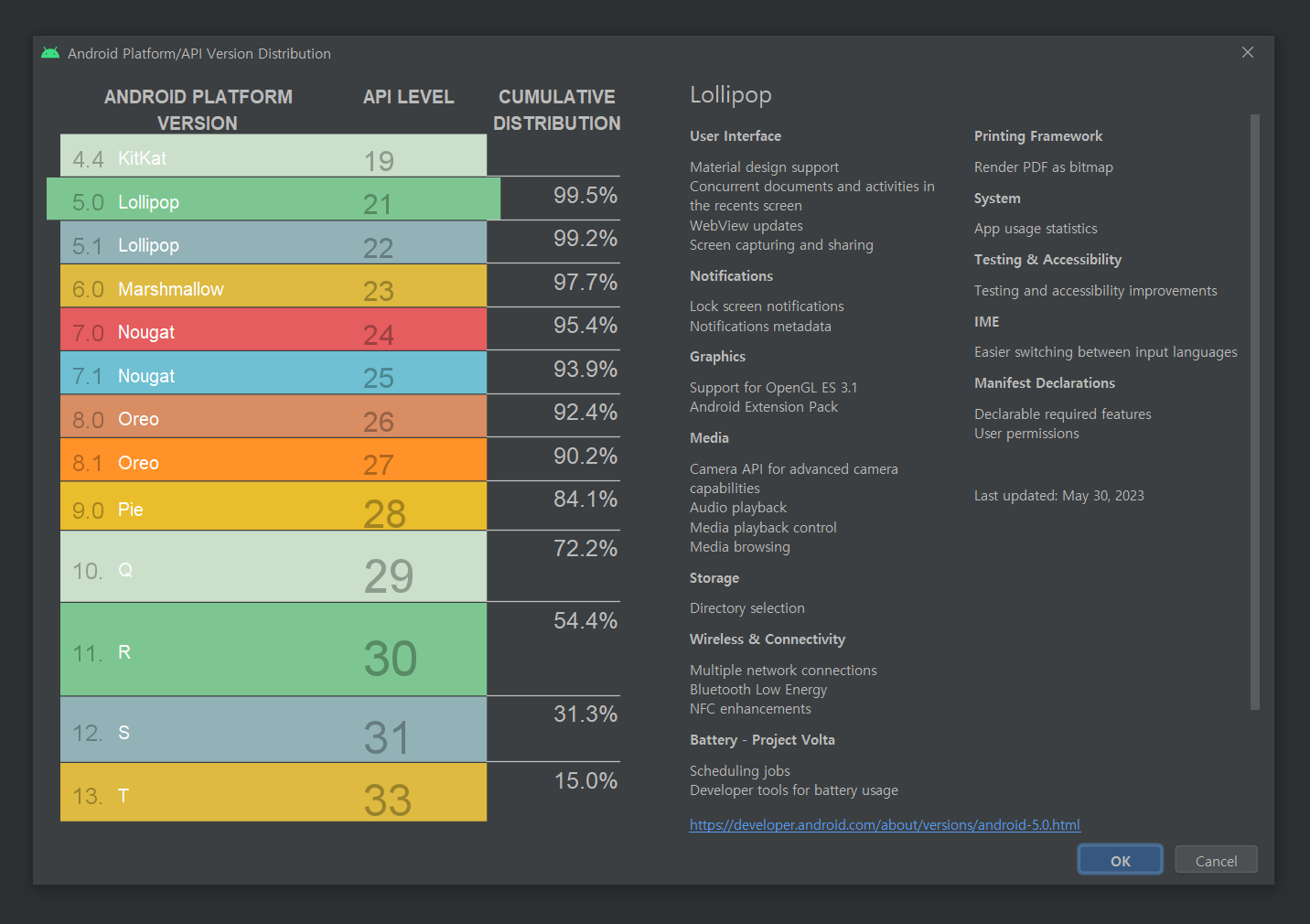Click the Graphics section heading
The height and width of the screenshot is (924, 1310).
pos(717,357)
